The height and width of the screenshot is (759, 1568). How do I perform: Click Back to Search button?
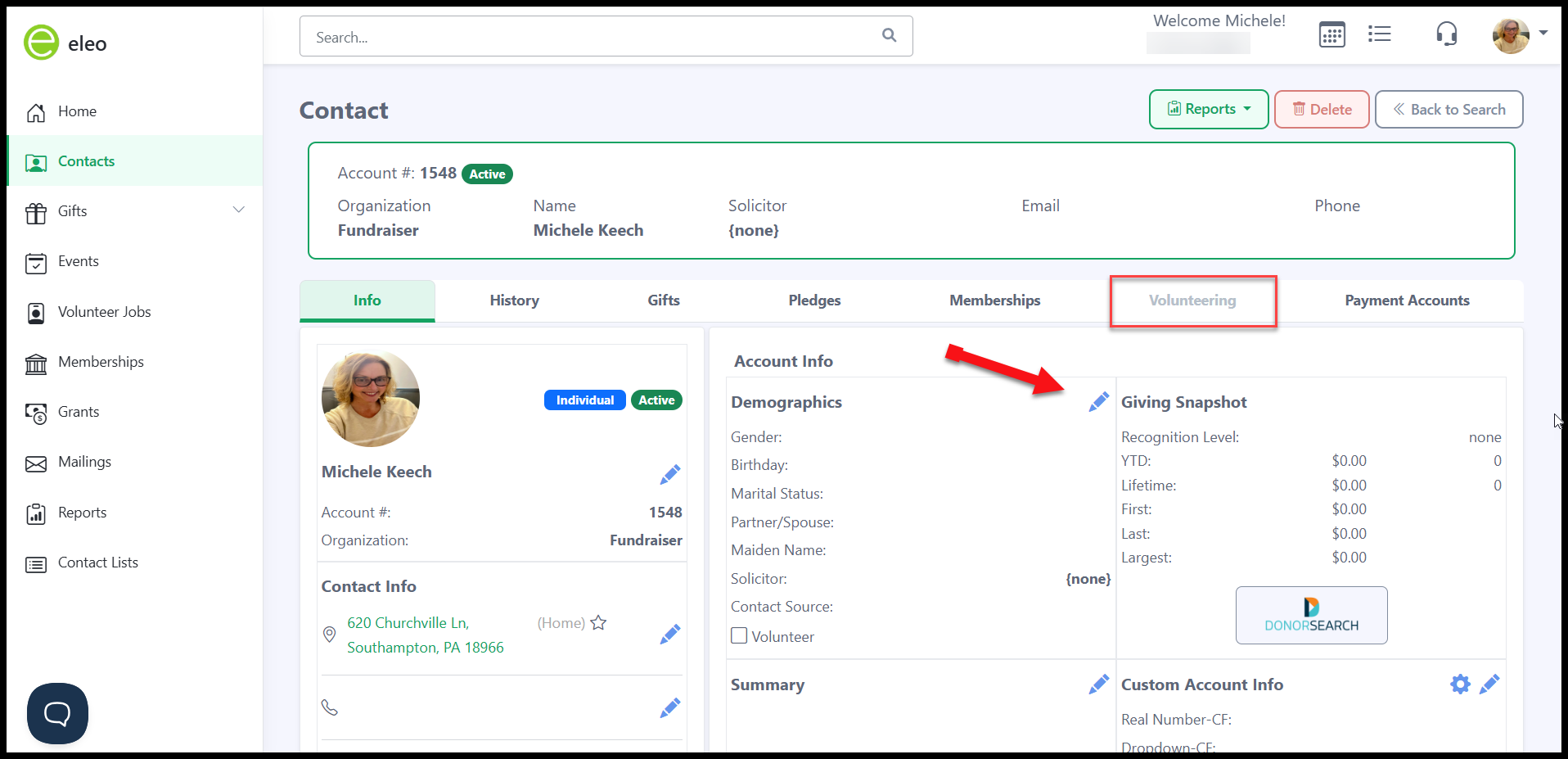pyautogui.click(x=1449, y=110)
